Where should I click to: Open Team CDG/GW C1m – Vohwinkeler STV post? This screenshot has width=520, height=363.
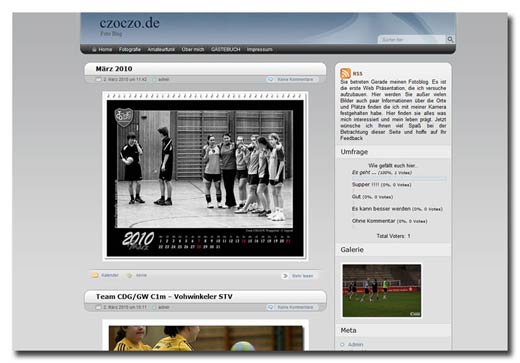(x=164, y=296)
